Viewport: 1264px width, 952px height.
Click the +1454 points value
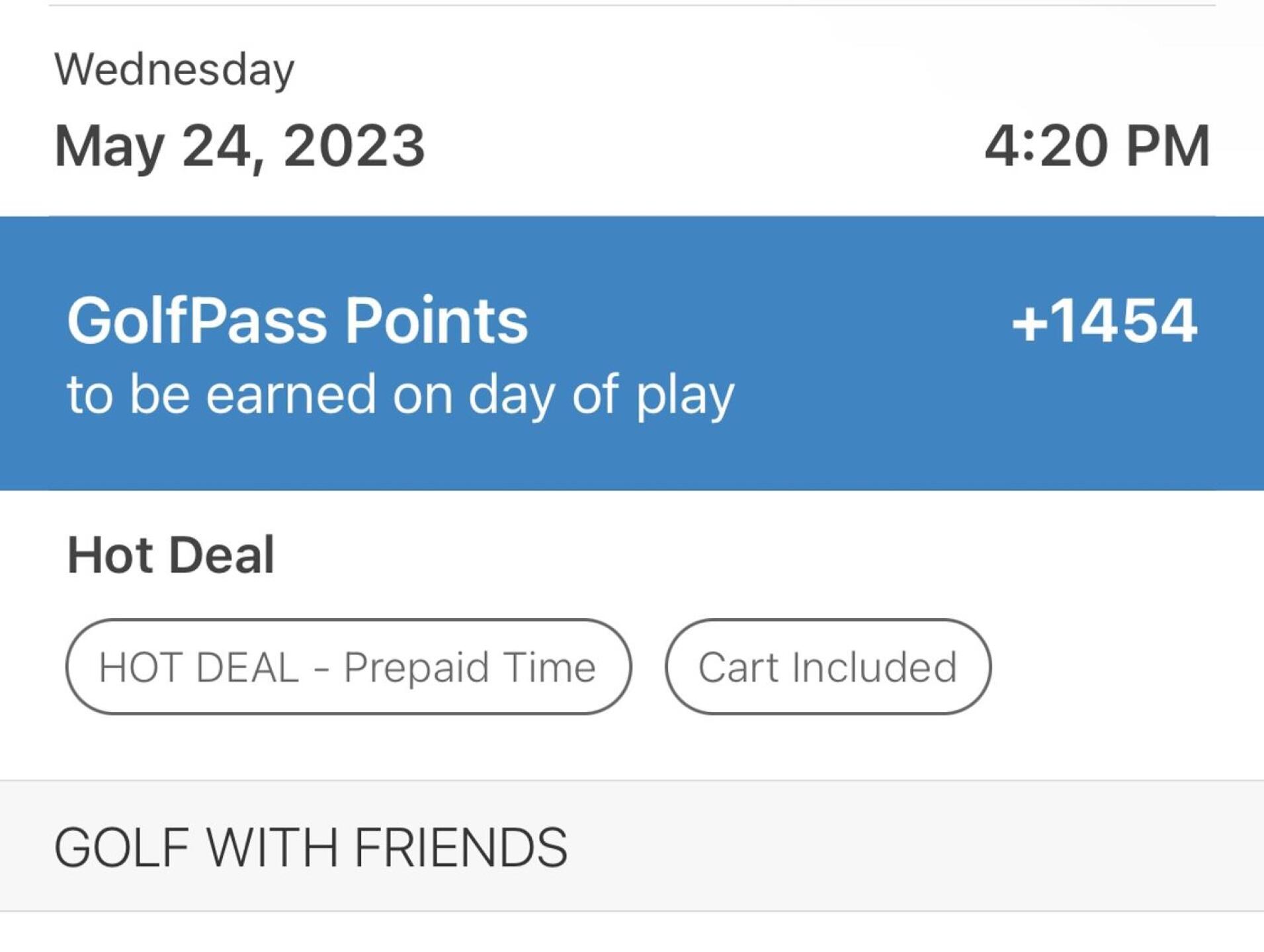point(1104,321)
